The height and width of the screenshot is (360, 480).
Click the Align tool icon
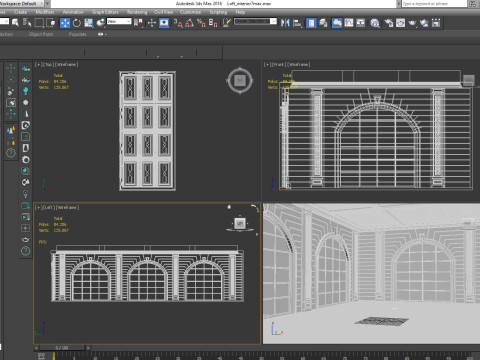pos(297,23)
